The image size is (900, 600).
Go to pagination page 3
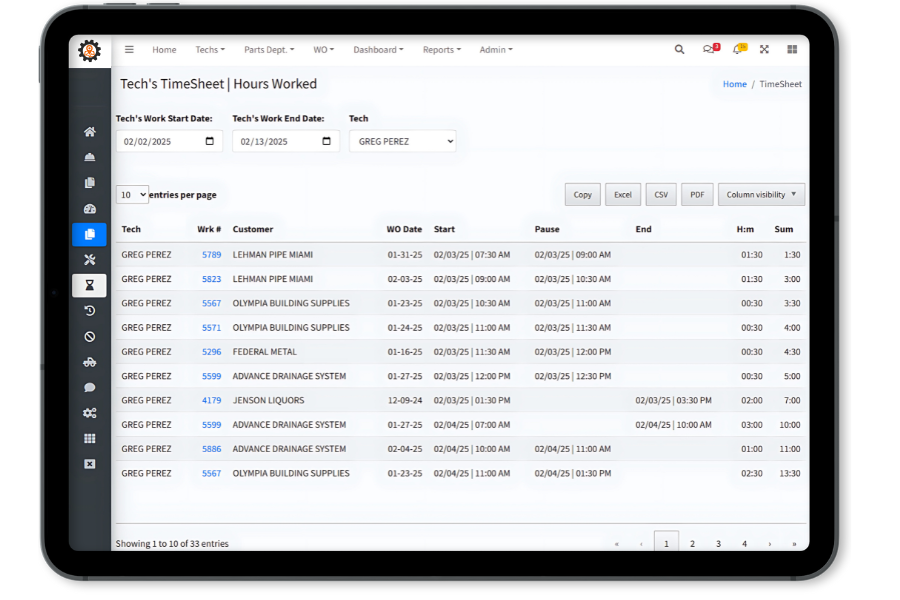click(x=718, y=543)
